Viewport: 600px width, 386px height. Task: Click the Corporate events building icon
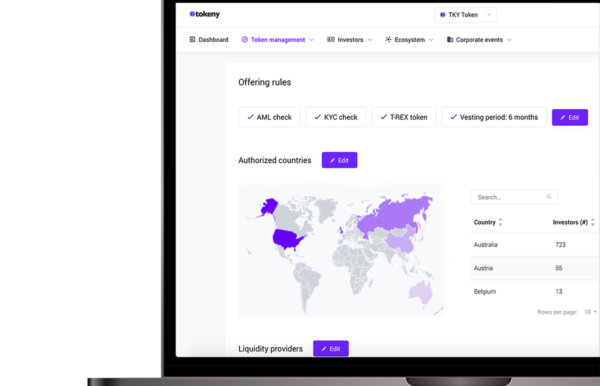pyautogui.click(x=450, y=39)
